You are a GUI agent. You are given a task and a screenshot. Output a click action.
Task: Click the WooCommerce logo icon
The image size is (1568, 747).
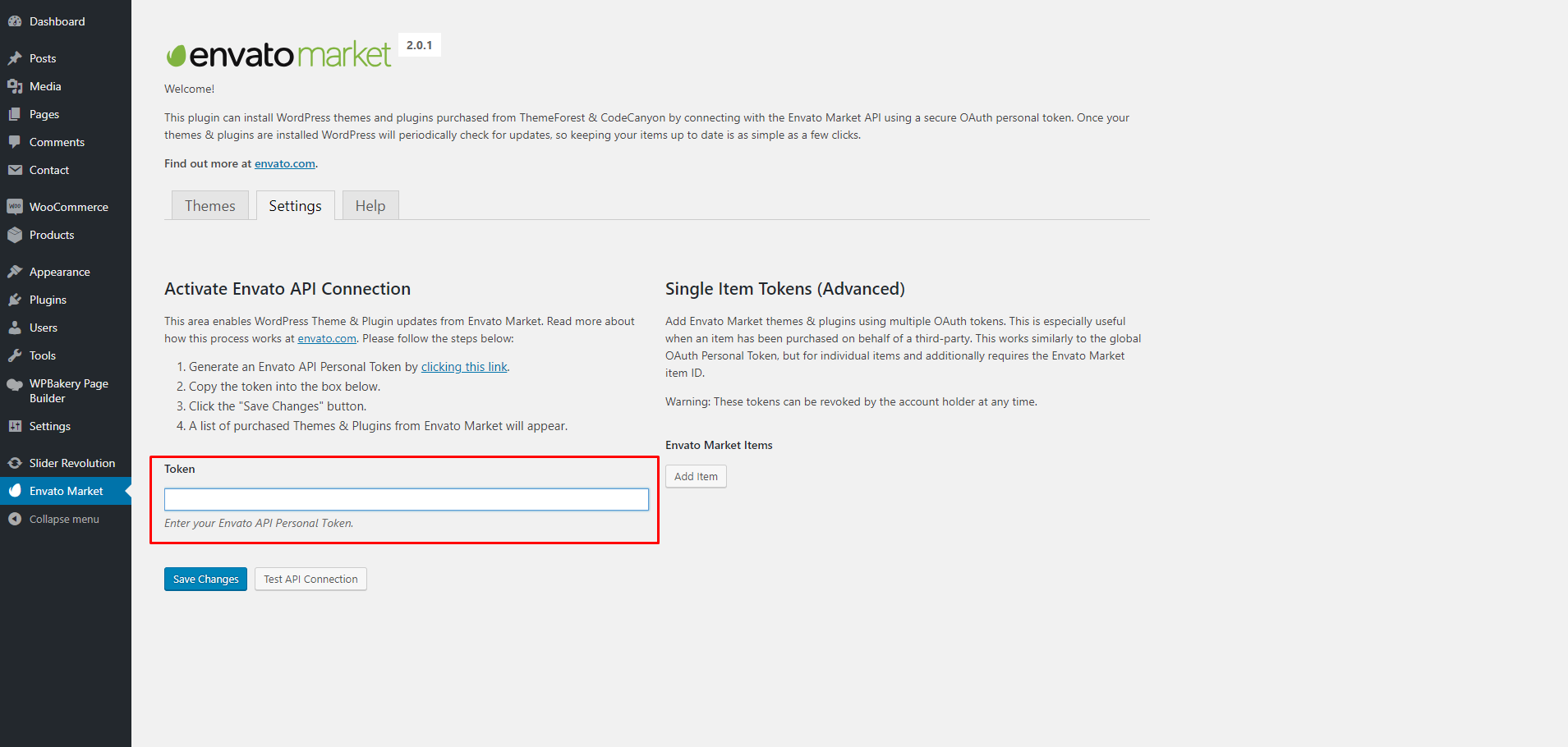click(15, 207)
